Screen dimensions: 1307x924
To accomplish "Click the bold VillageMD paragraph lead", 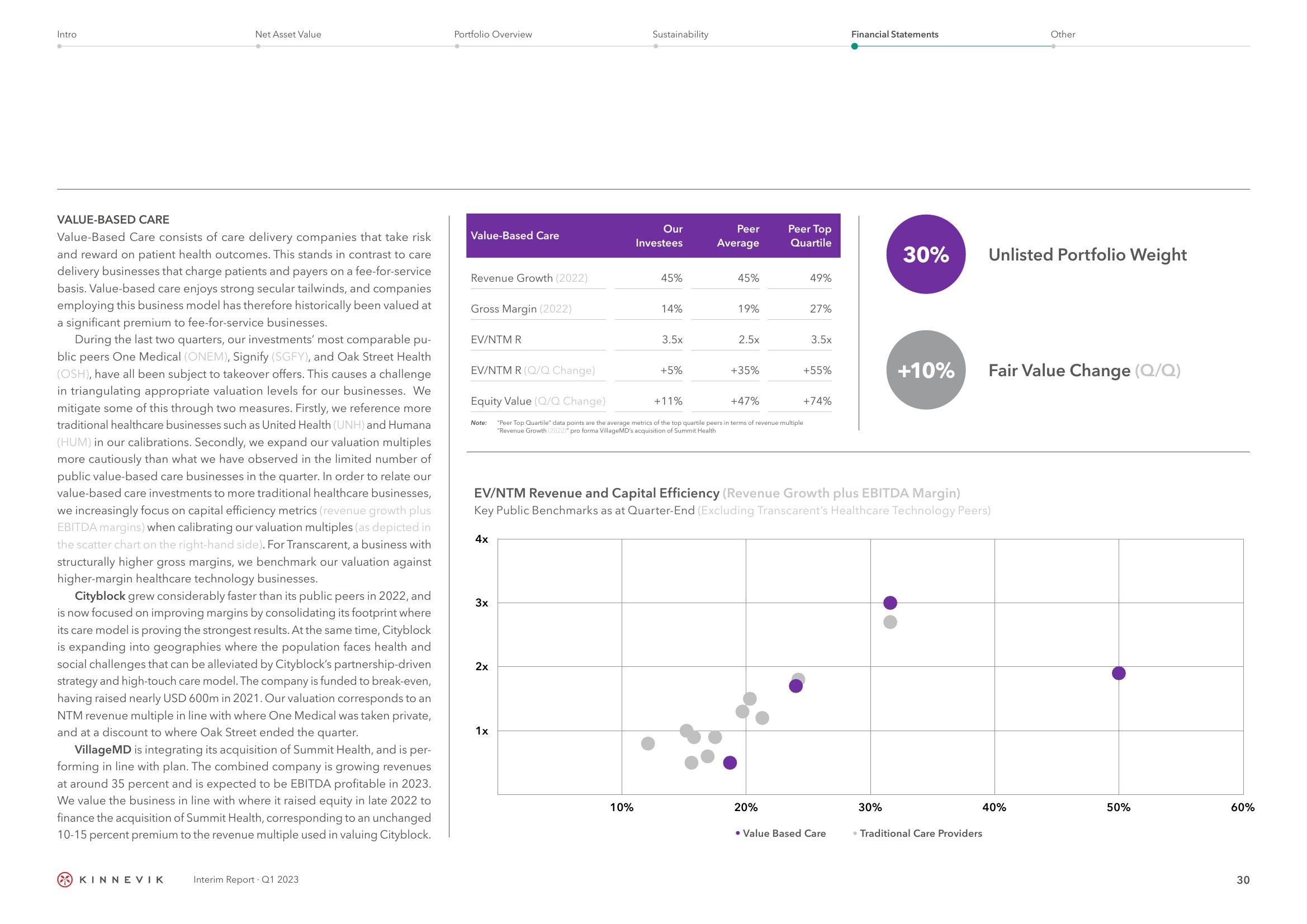I will click(103, 750).
